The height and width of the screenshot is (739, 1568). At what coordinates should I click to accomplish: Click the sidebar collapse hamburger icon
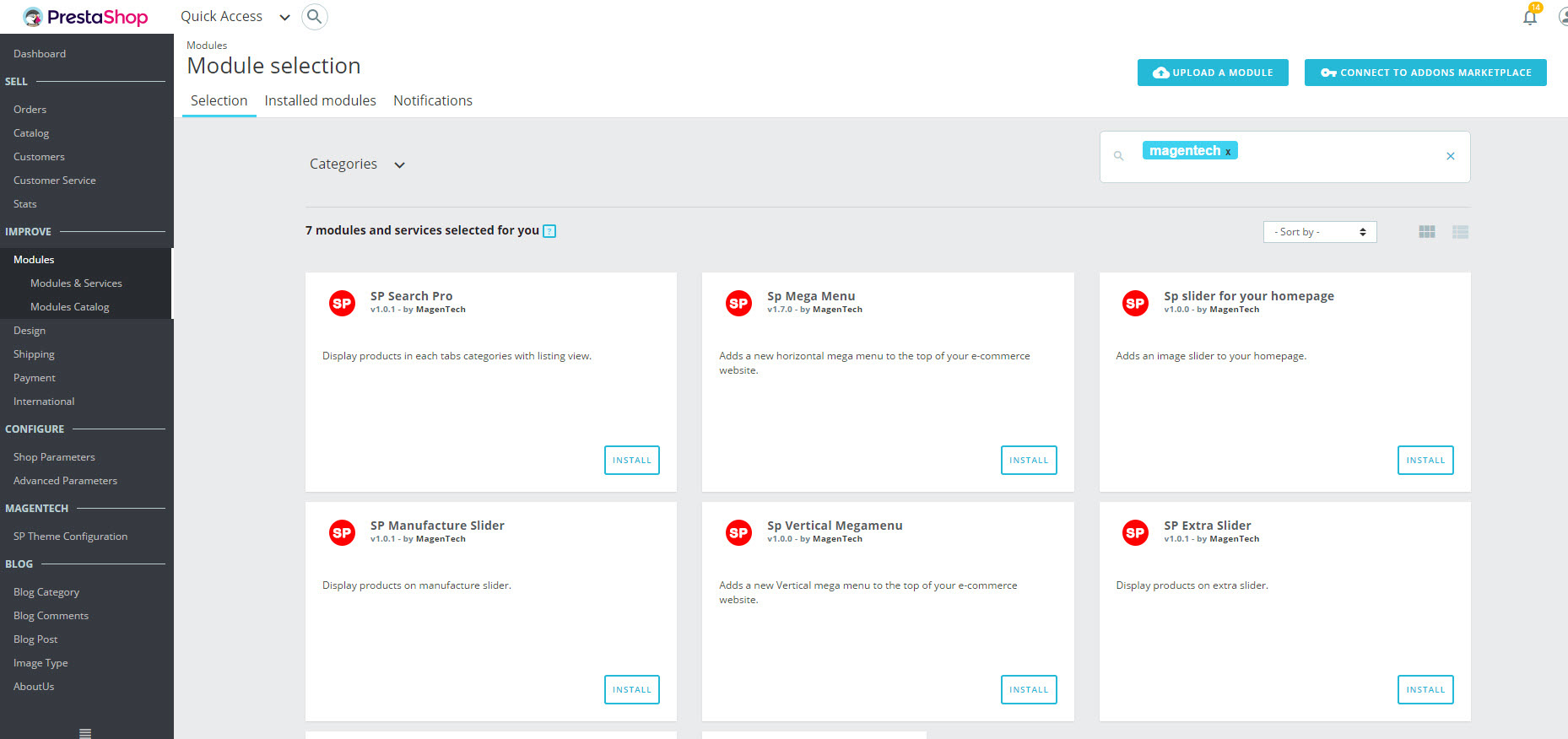pos(85,733)
